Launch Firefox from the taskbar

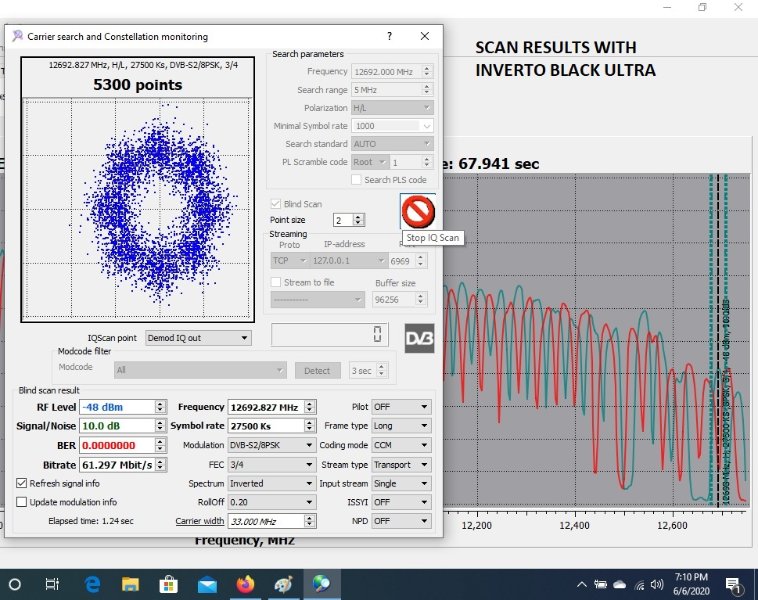point(246,584)
